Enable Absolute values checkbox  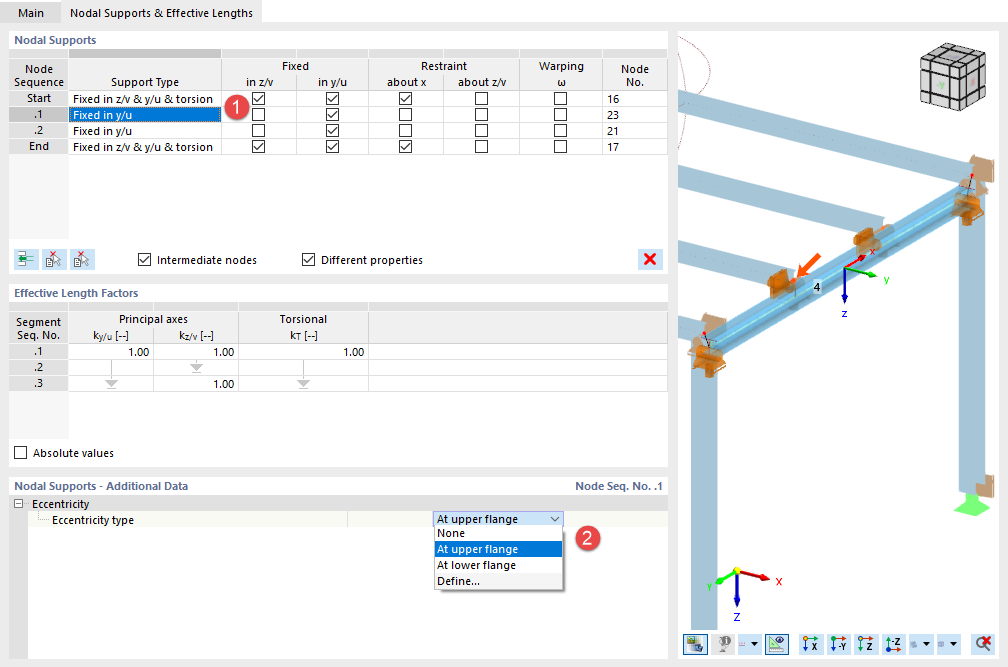tap(21, 453)
